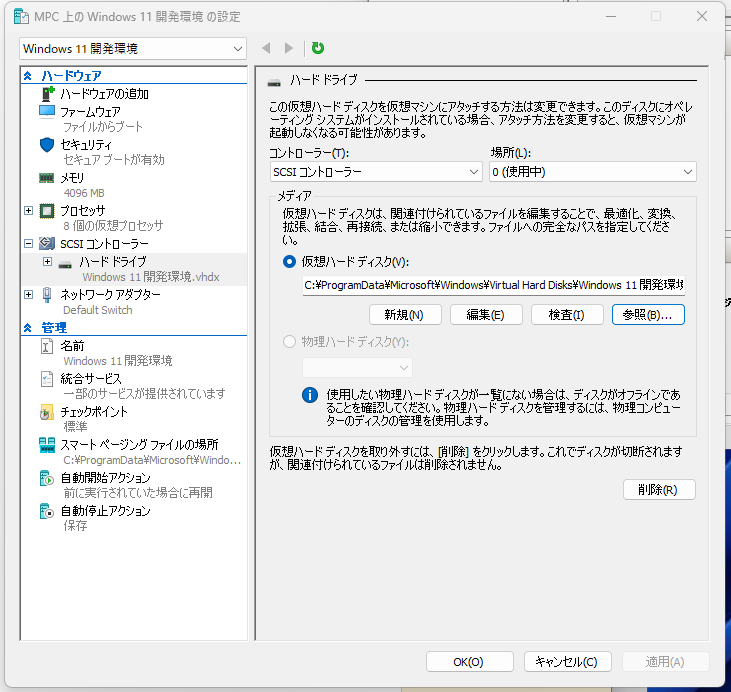Collapse the 管理 section chevron
The width and height of the screenshot is (731, 692).
pos(28,328)
